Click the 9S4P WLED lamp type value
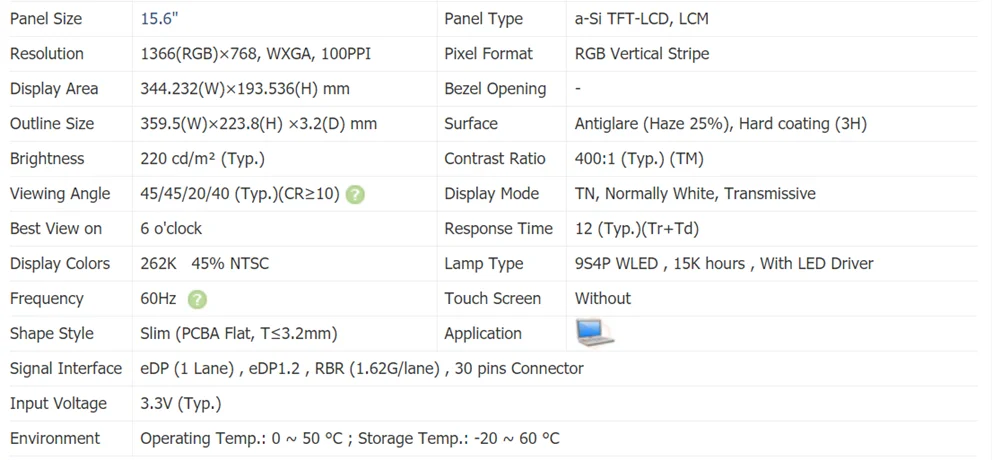Viewport: 1000px width, 460px height. (x=723, y=264)
